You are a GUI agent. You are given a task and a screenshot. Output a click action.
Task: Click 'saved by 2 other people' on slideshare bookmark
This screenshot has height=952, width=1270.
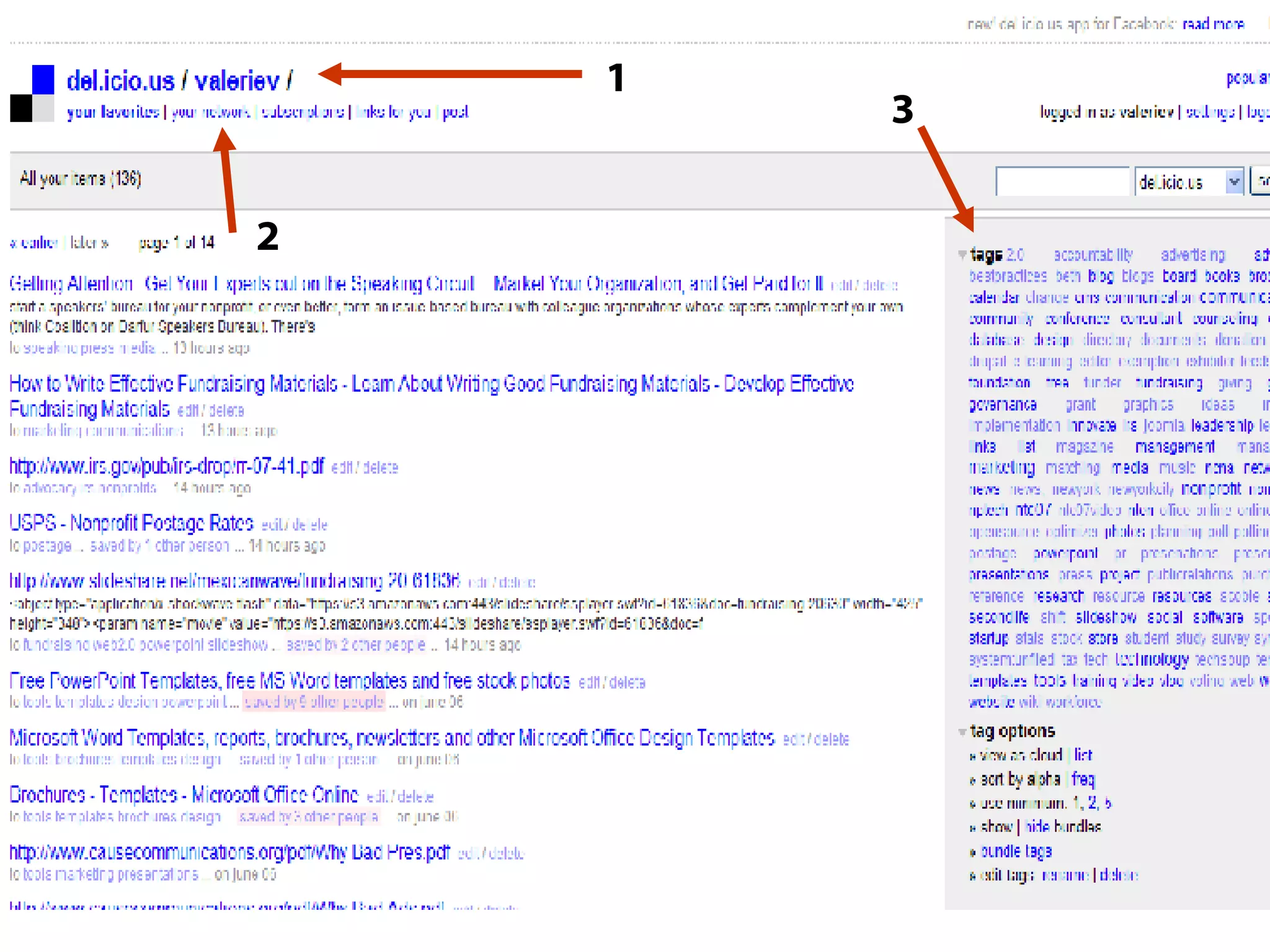[x=356, y=645]
